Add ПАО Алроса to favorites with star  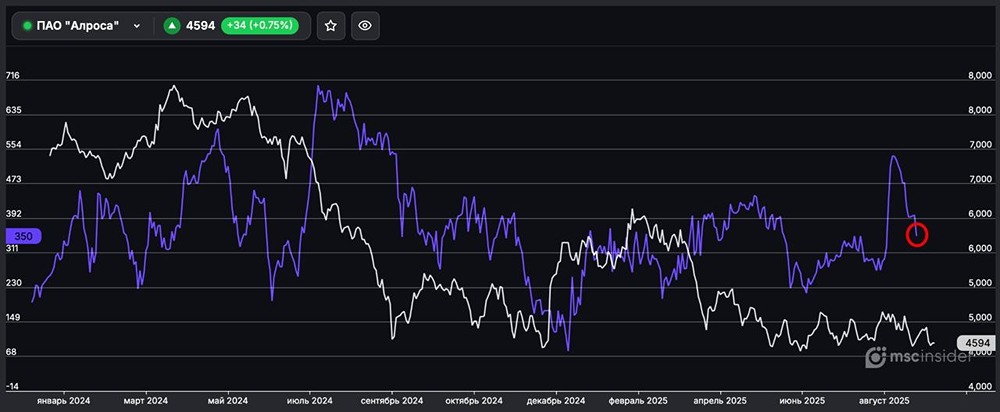(332, 26)
